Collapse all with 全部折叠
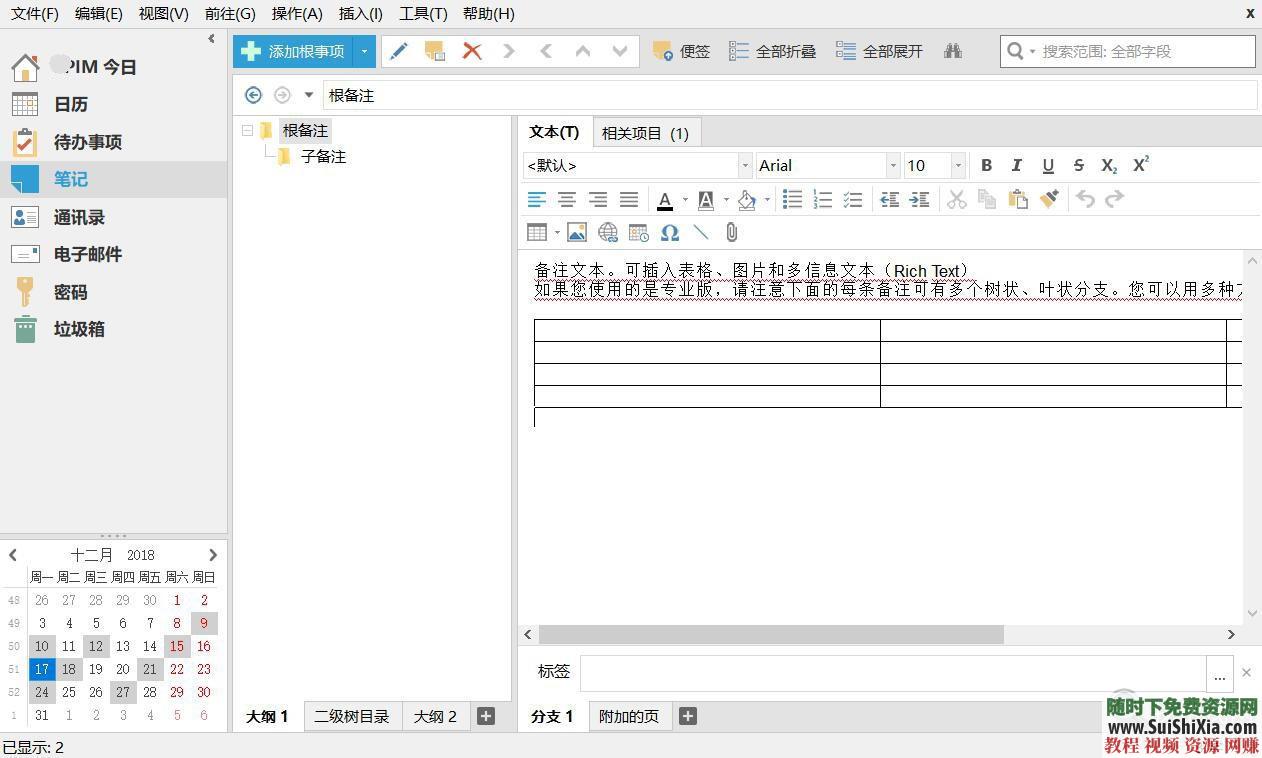The image size is (1262, 758). pos(772,51)
